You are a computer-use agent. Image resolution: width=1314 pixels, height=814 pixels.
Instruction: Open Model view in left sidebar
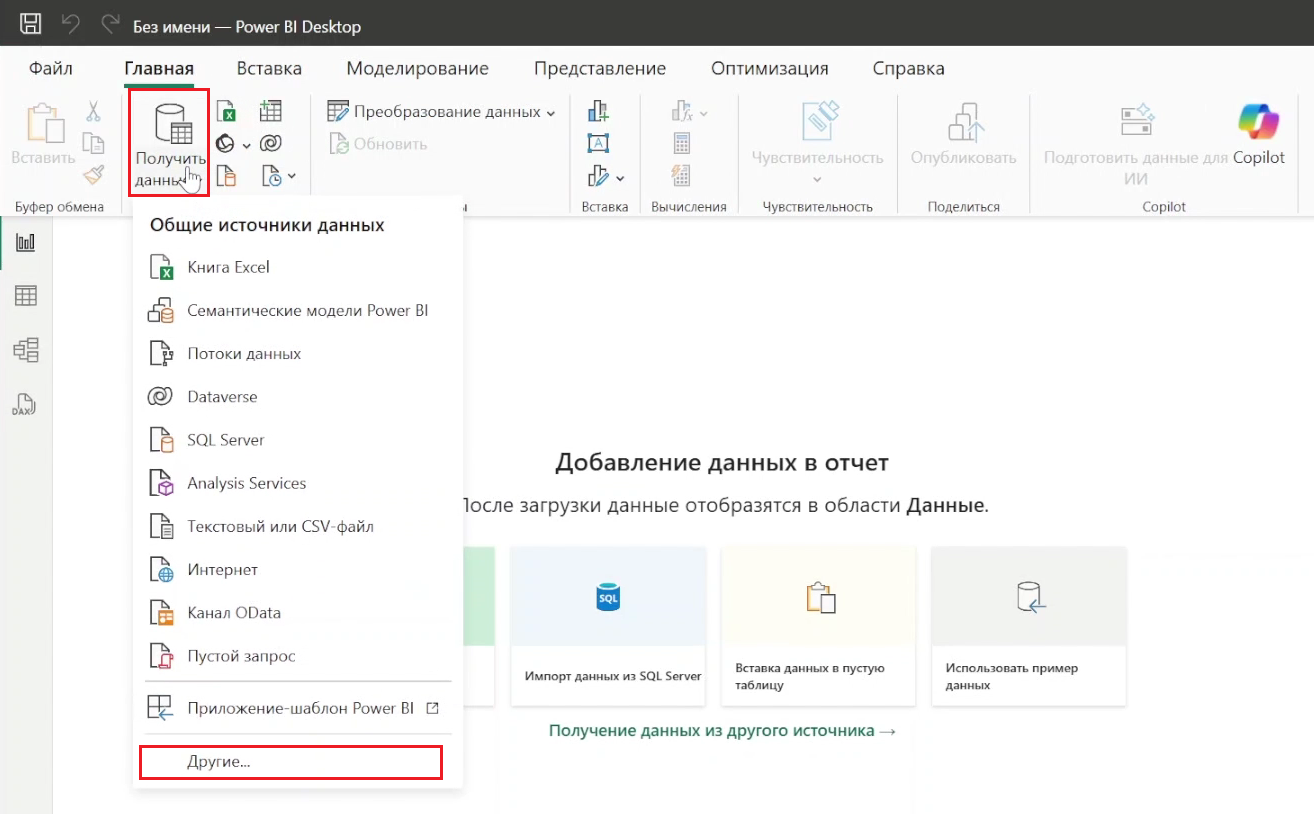point(25,350)
